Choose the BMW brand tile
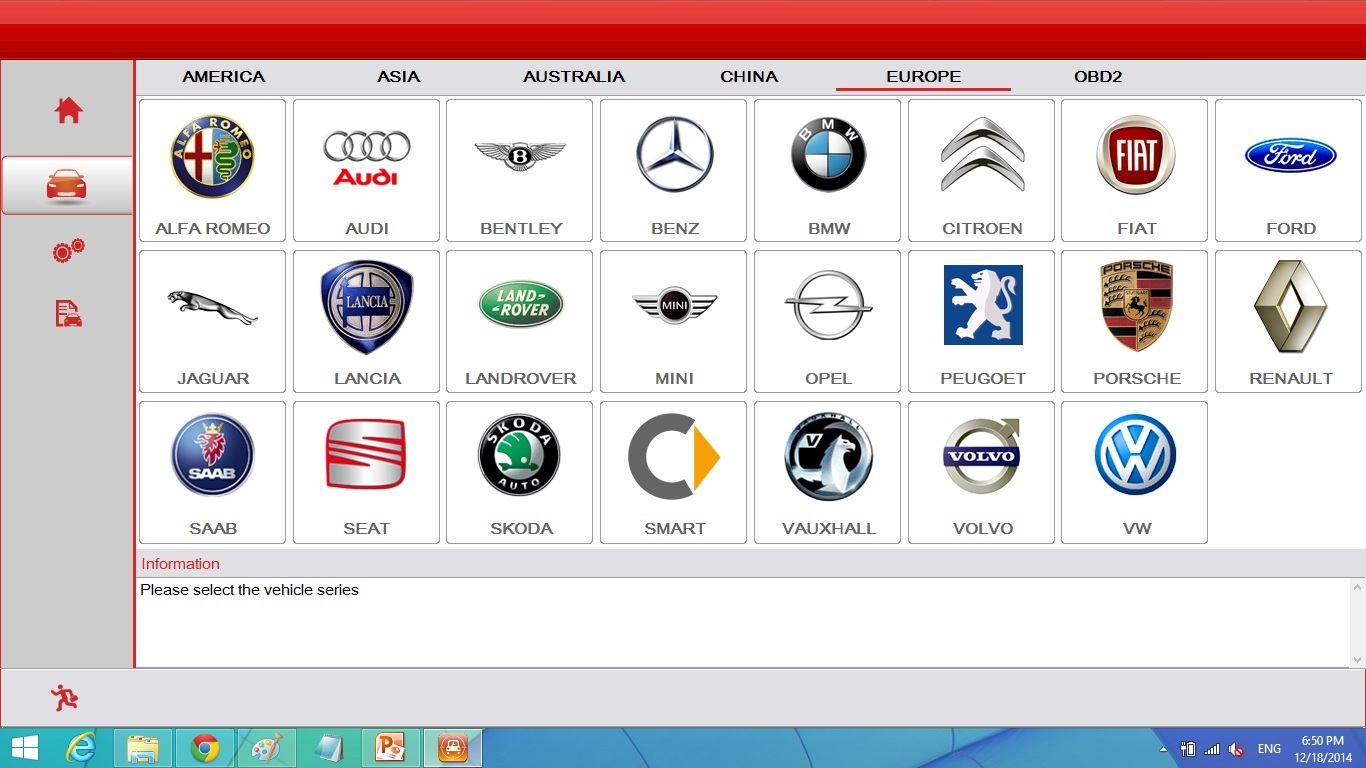Screen dimensions: 1366x768 coord(828,170)
